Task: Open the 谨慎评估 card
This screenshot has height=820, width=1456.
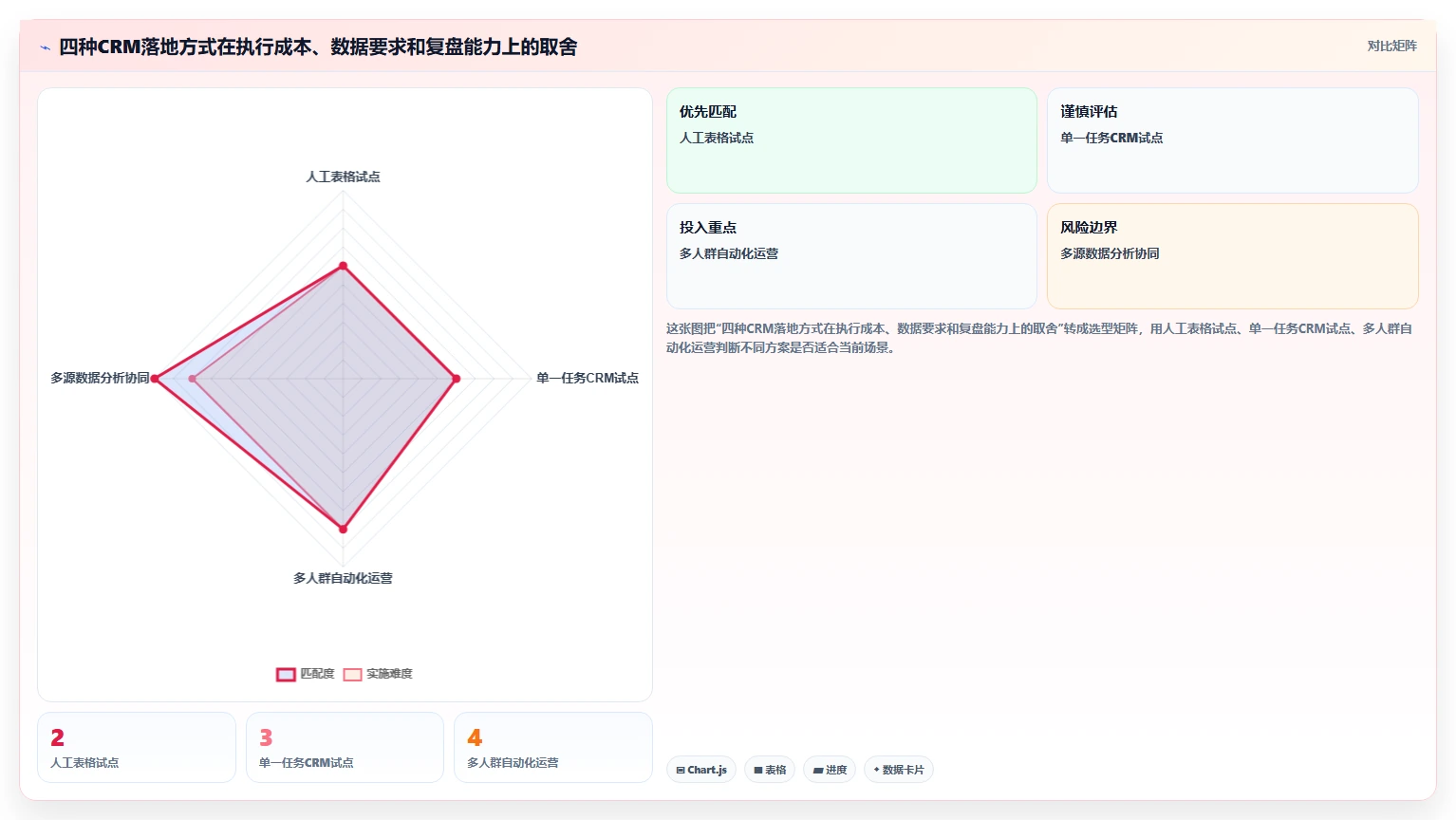Action: coord(1233,140)
